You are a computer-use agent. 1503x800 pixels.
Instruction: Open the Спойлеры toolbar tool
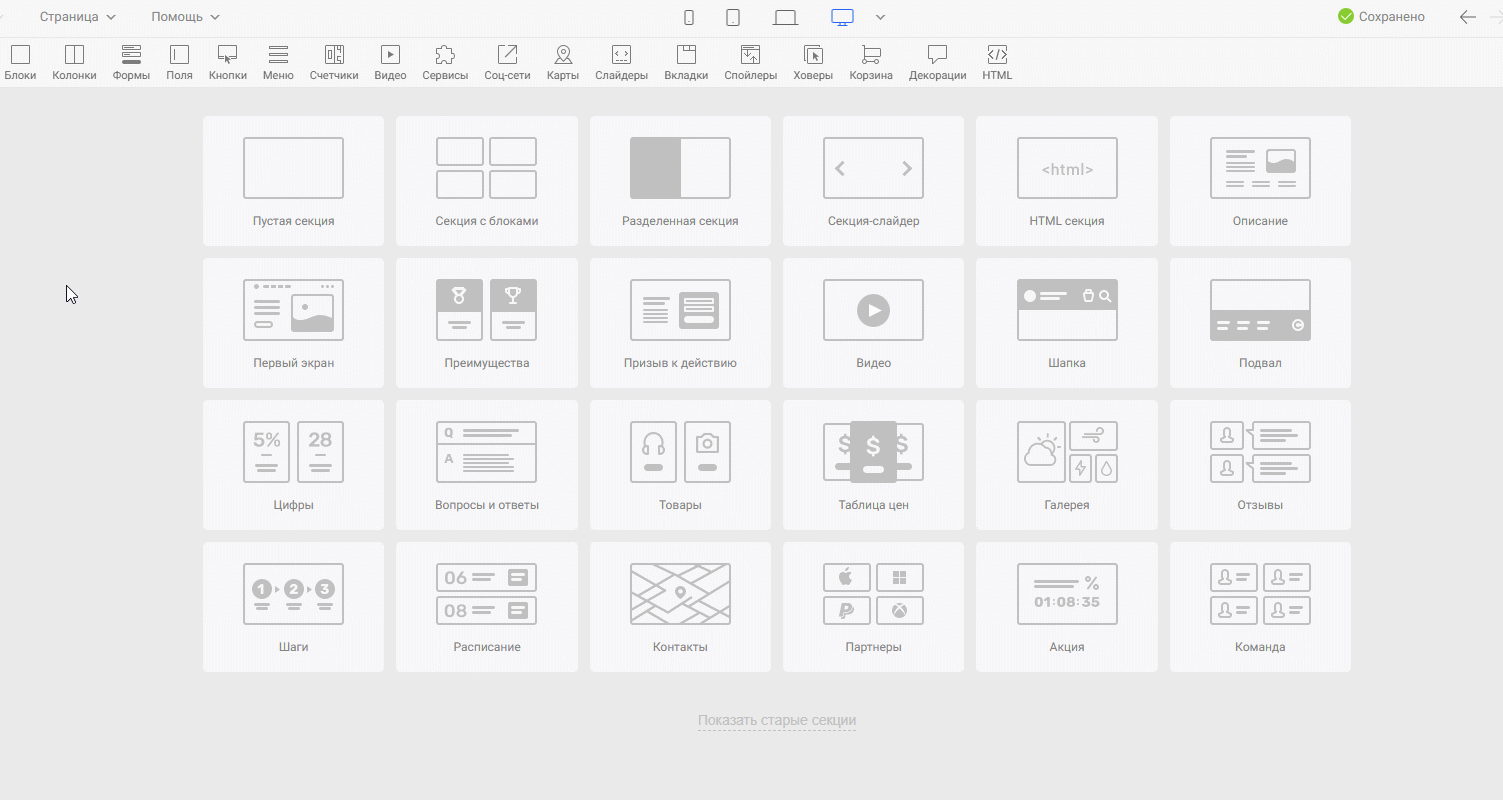tap(750, 62)
